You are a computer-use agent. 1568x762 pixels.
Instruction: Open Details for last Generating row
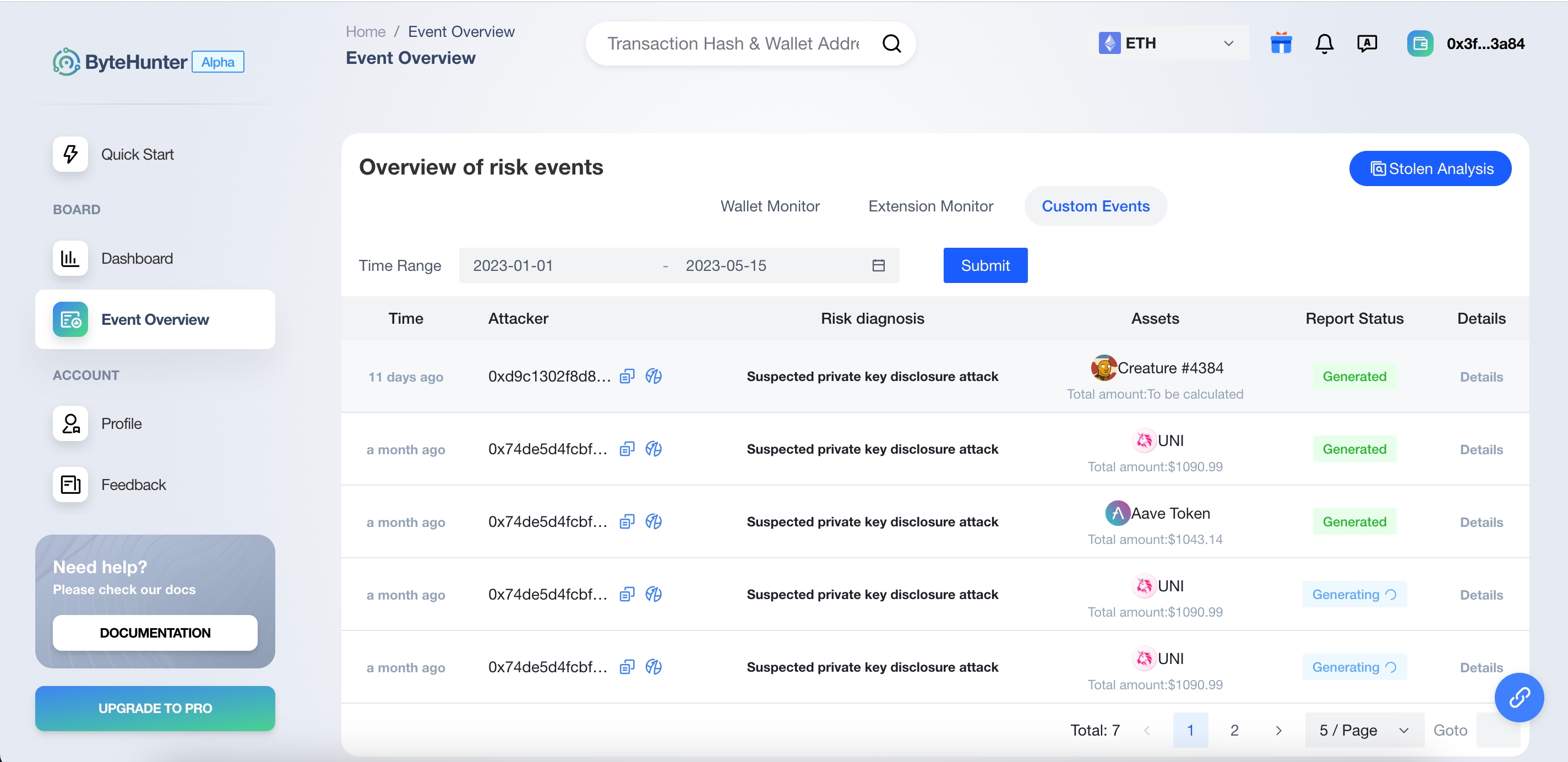click(x=1481, y=668)
